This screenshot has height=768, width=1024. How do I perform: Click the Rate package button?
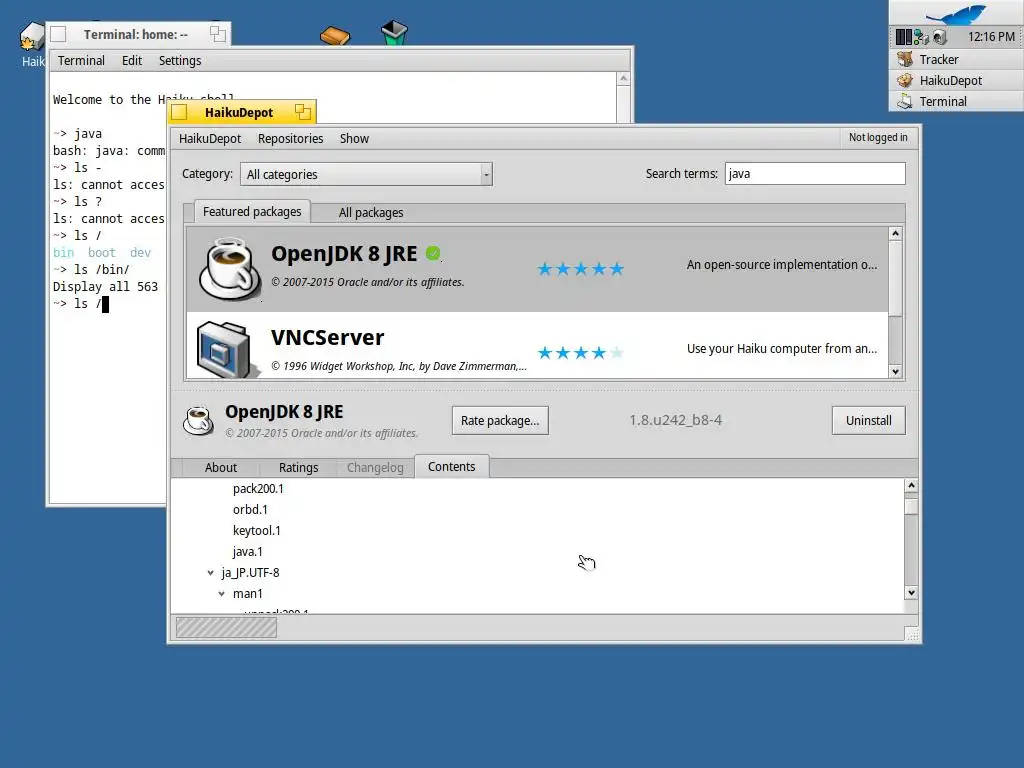click(500, 421)
